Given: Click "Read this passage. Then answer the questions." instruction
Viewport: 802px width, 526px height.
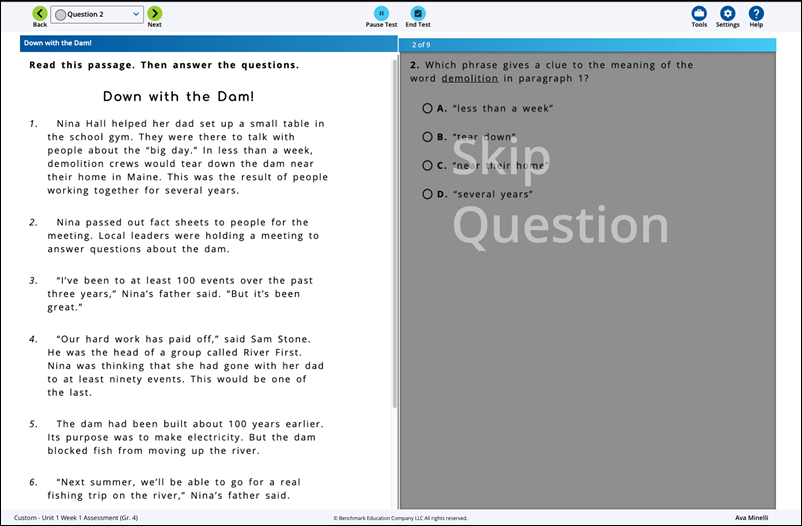Looking at the screenshot, I should [164, 65].
